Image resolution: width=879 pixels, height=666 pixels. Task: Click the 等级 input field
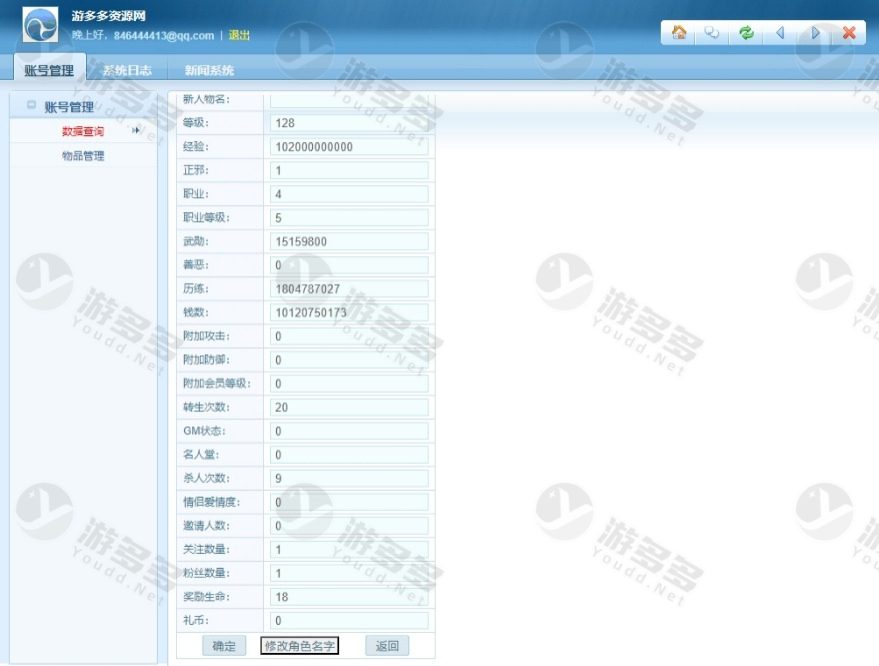[348, 123]
